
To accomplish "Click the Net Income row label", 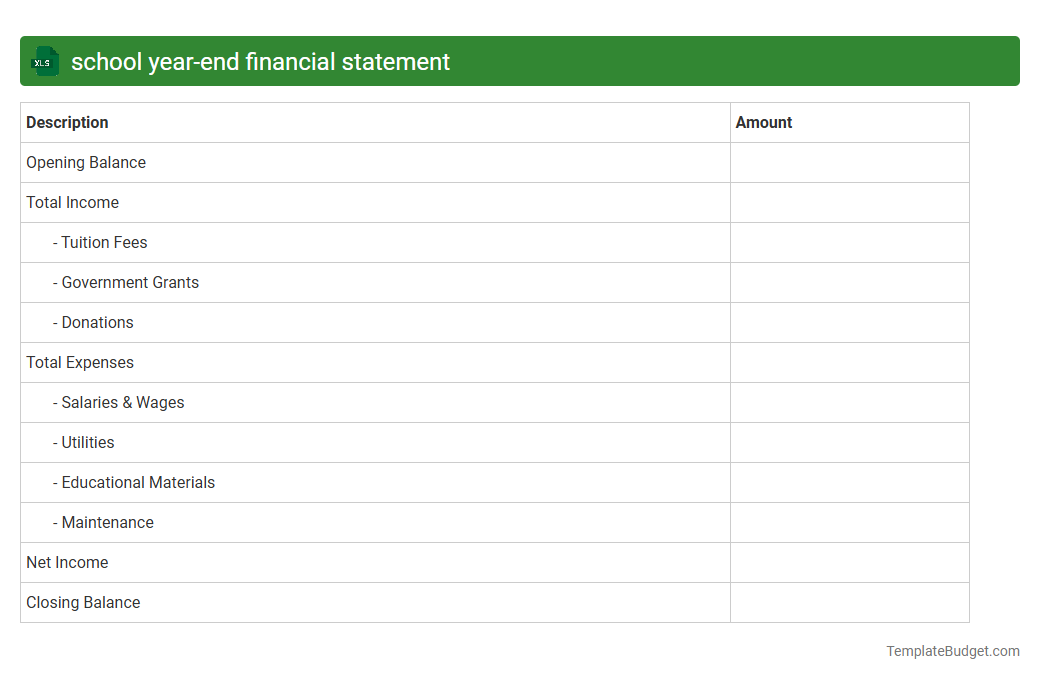I will [67, 562].
